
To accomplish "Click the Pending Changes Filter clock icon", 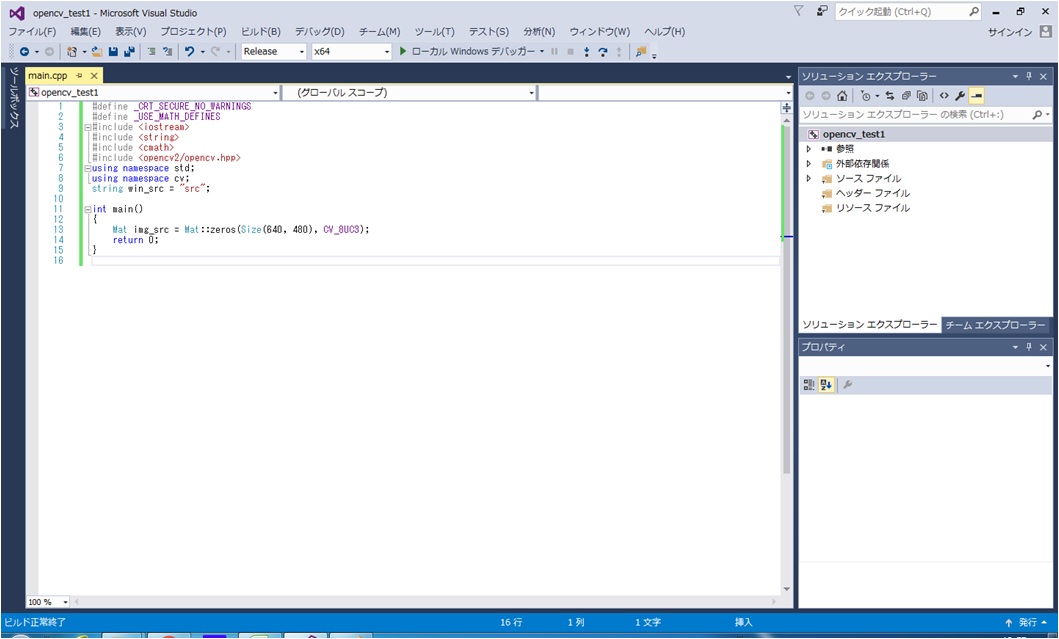I will 866,96.
